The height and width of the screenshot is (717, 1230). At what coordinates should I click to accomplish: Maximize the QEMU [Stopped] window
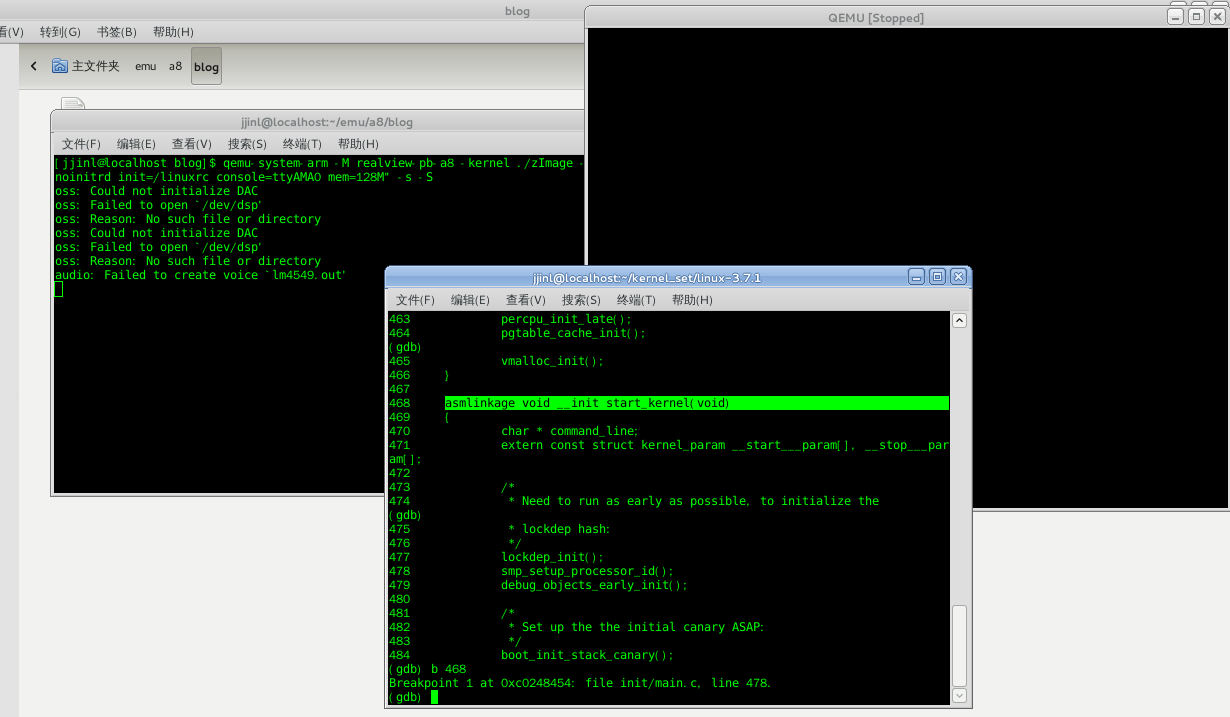click(x=1196, y=16)
